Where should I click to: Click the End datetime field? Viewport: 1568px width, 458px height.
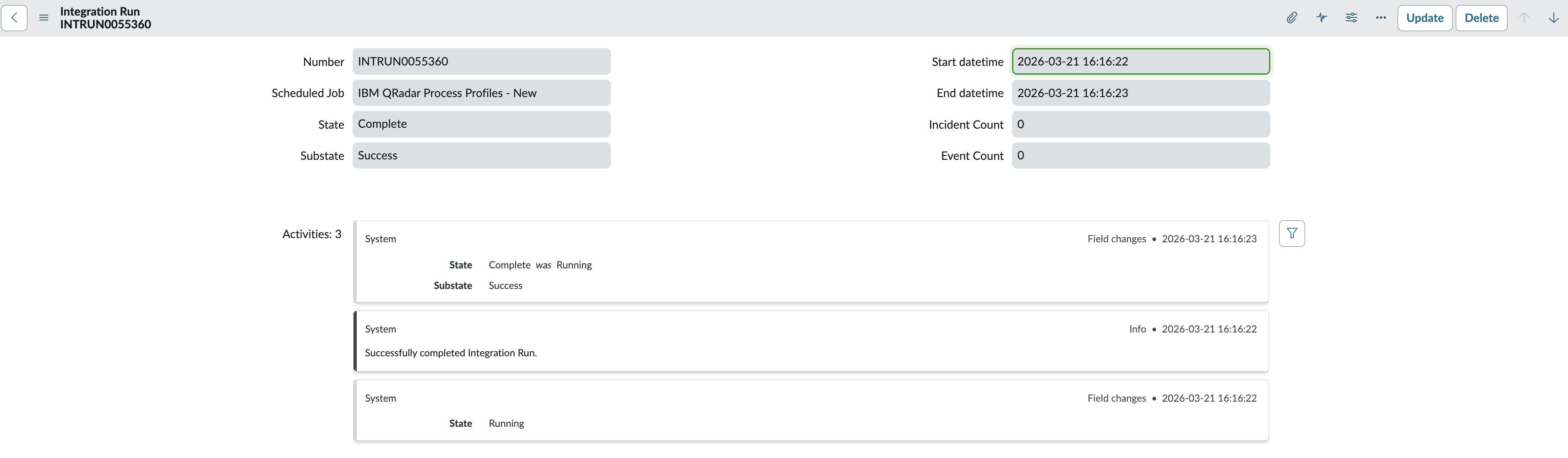(1141, 93)
